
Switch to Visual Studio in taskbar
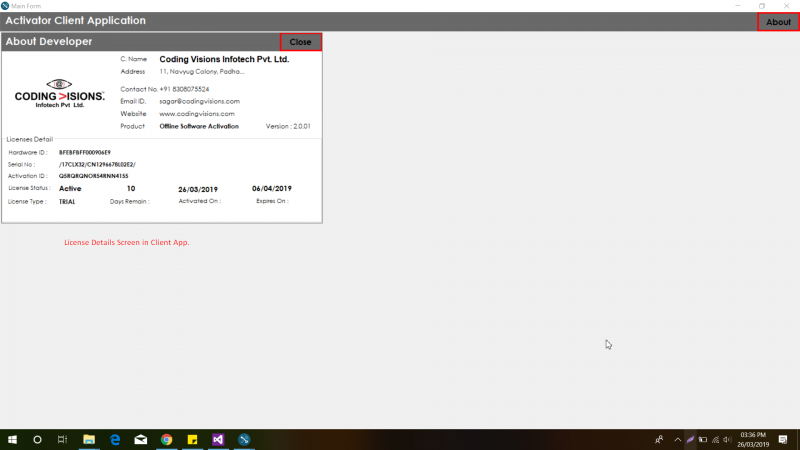pos(218,439)
